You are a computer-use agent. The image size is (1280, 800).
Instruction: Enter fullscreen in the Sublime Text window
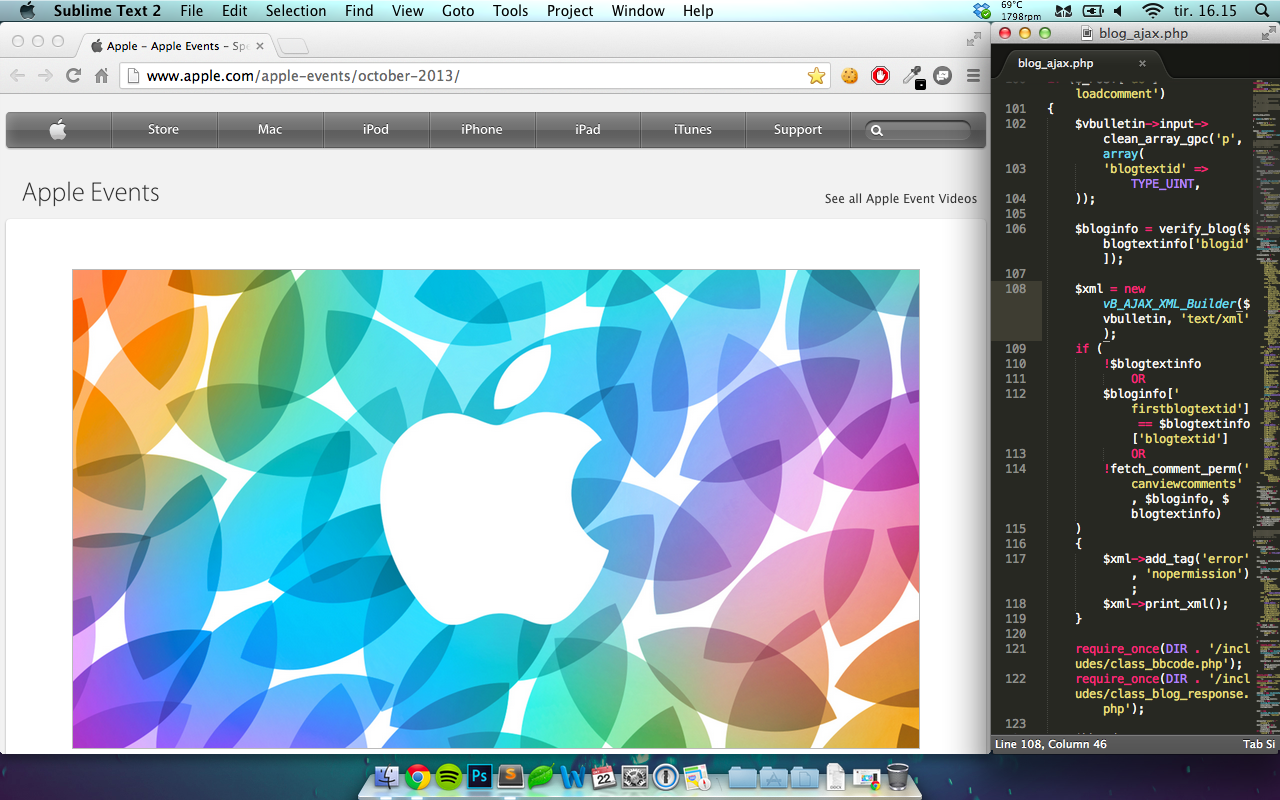point(1269,33)
